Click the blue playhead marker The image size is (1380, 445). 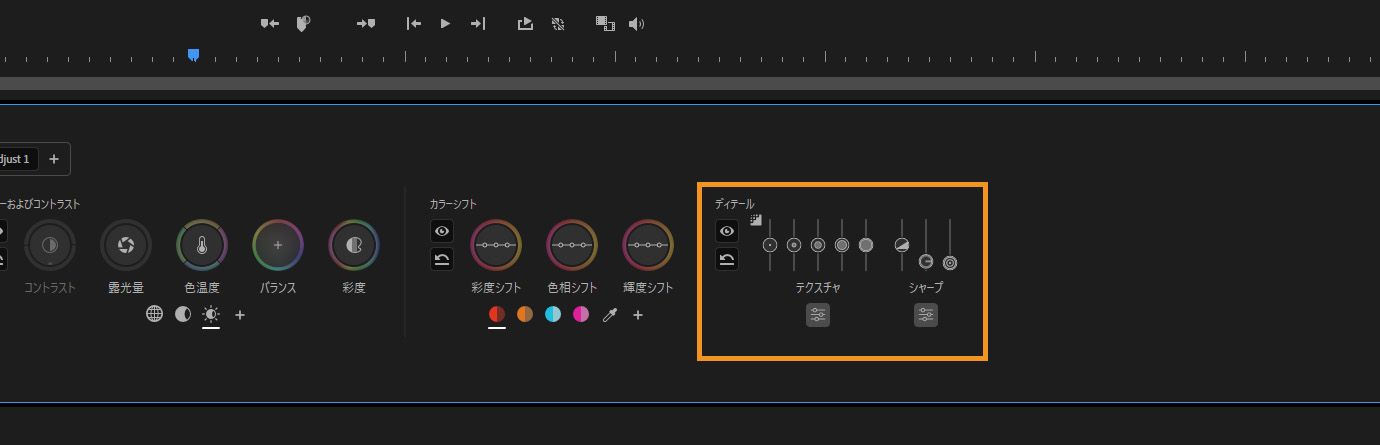tap(193, 55)
